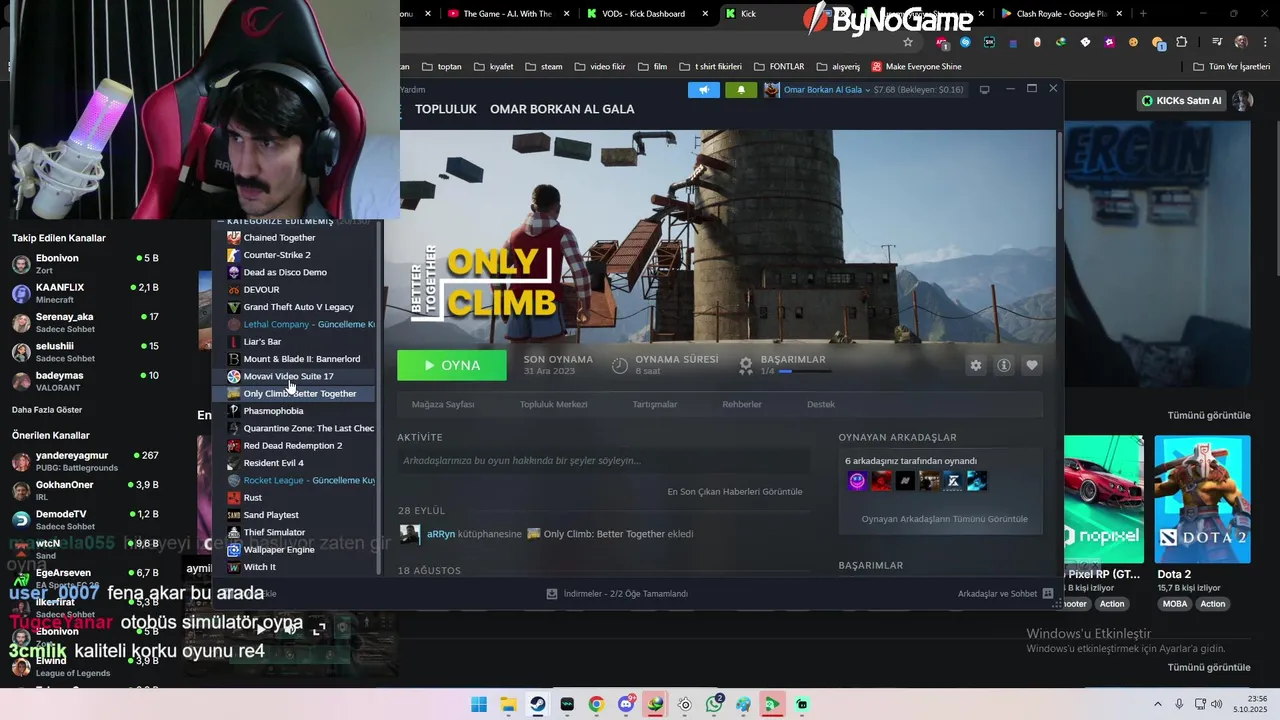
Task: Open the game settings gear in Steam
Action: 976,365
